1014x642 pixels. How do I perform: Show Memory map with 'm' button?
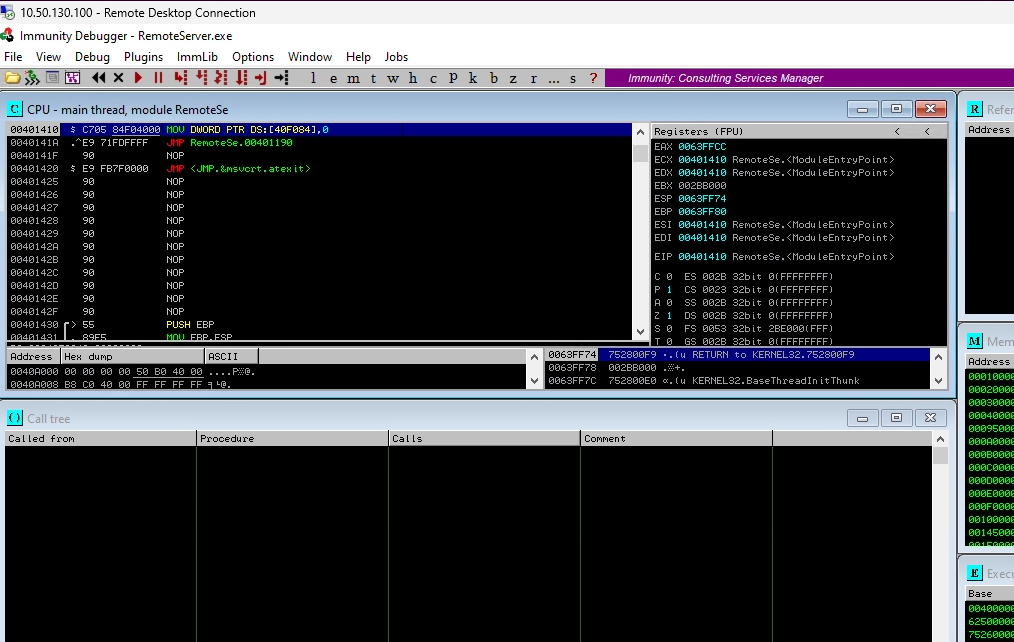[353, 78]
